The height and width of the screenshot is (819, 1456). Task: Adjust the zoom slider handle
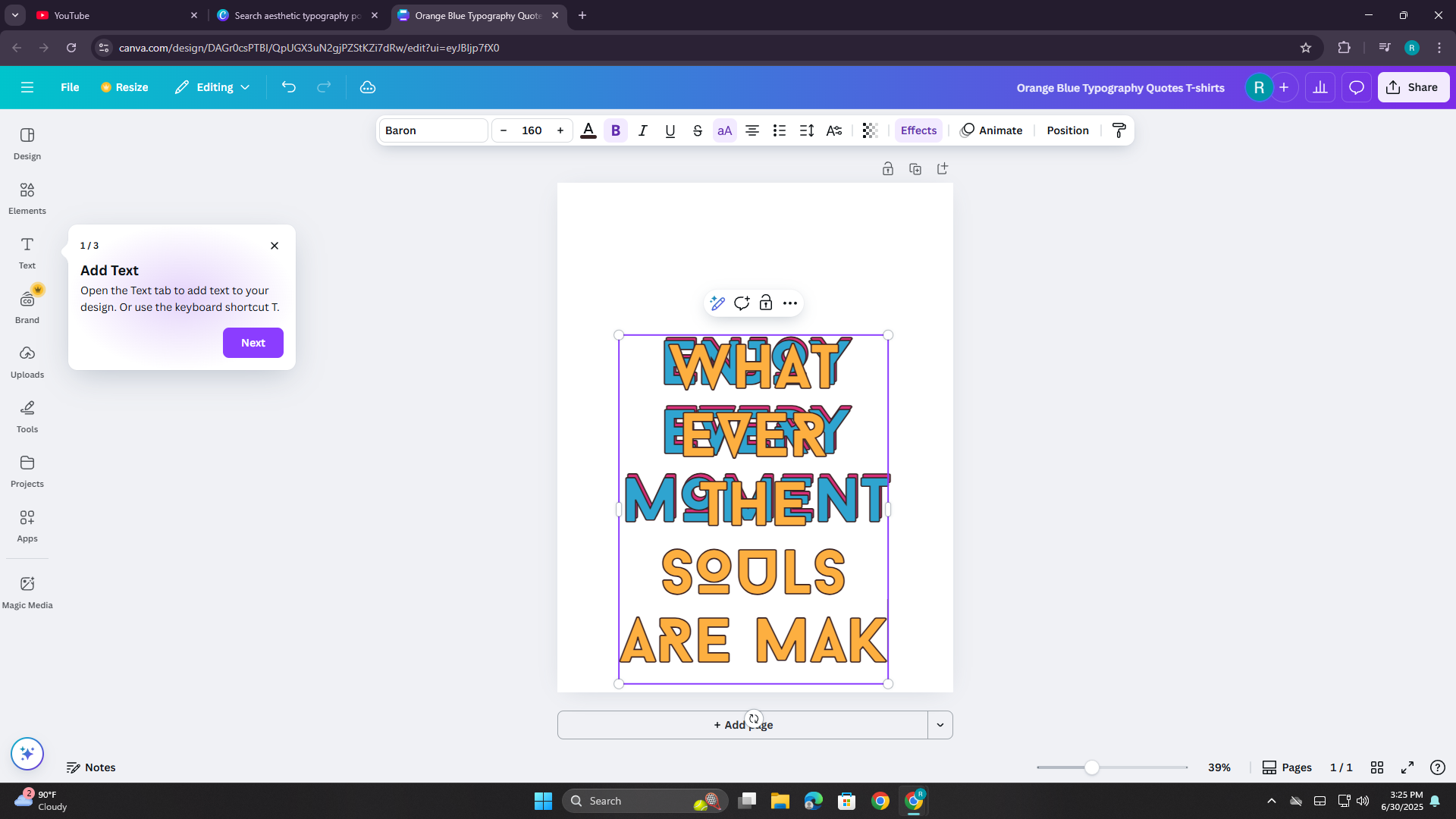[1091, 767]
